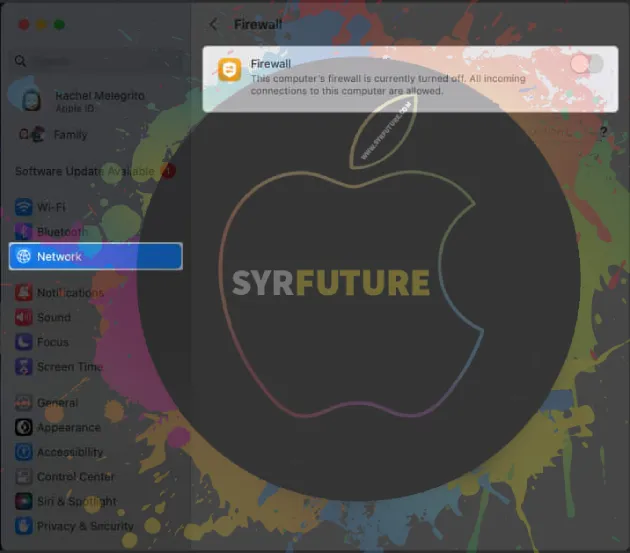
Task: Open the highlighted Network item
Action: [x=96, y=256]
